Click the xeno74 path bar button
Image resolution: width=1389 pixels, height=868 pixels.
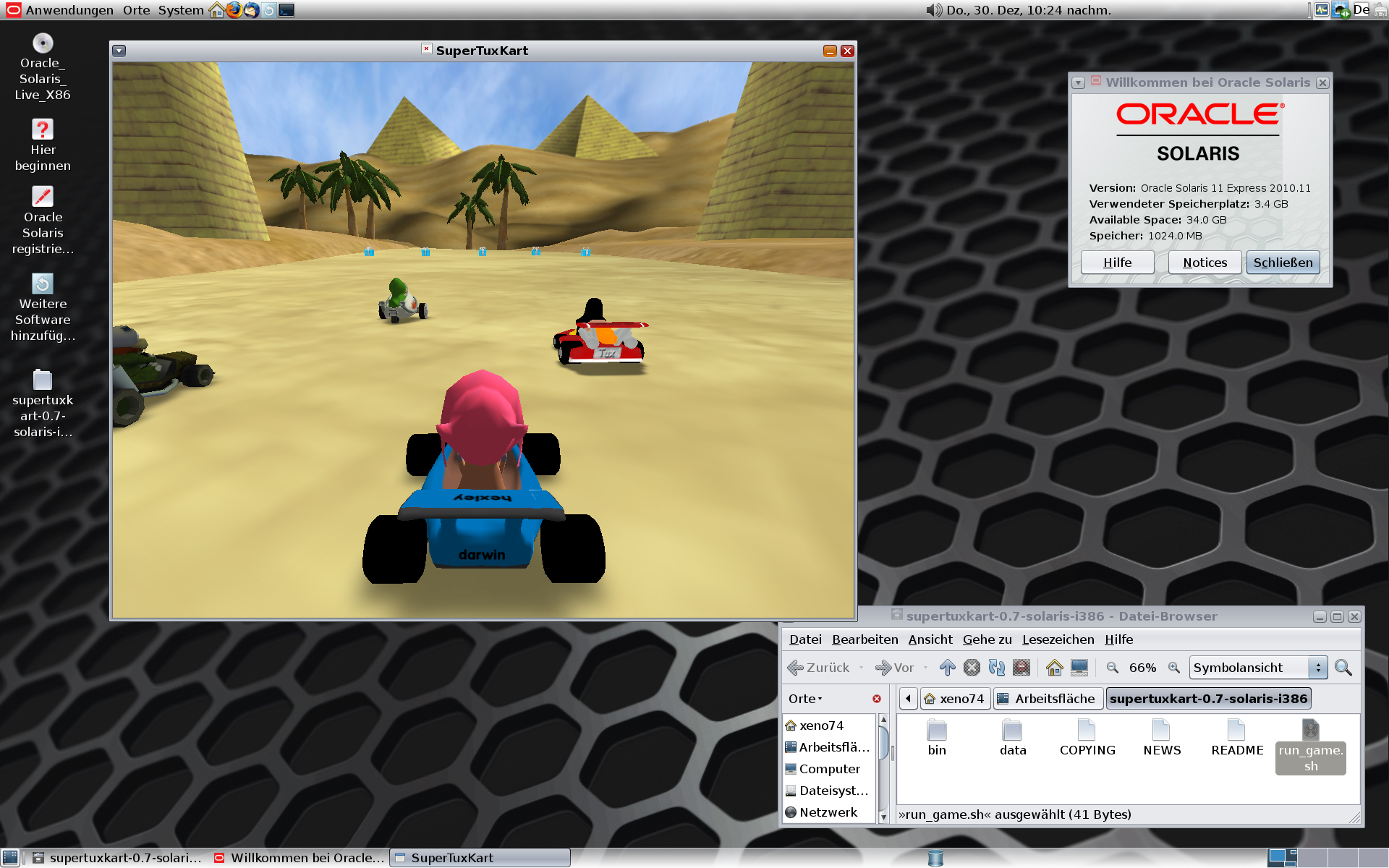click(955, 699)
